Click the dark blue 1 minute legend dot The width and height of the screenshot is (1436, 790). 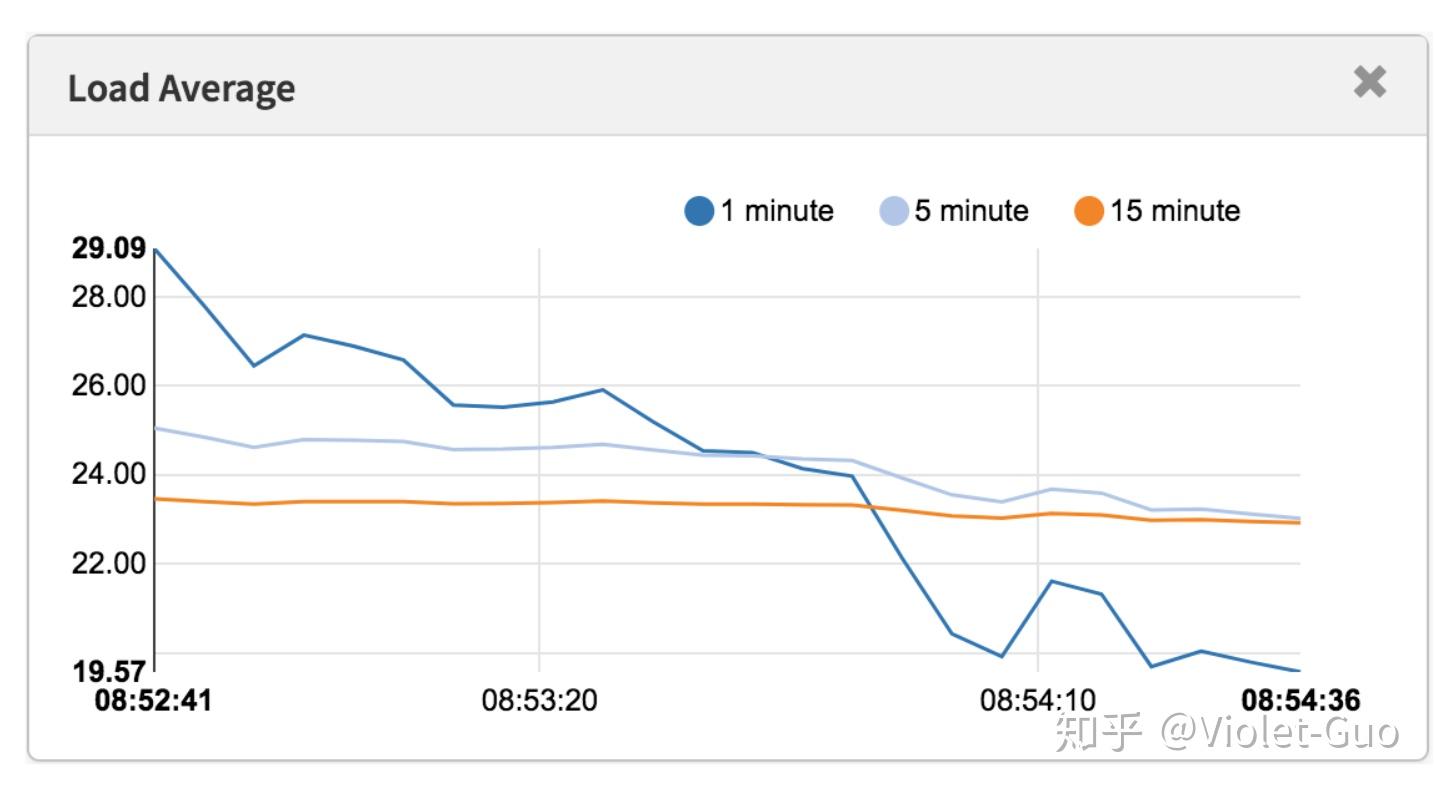699,211
